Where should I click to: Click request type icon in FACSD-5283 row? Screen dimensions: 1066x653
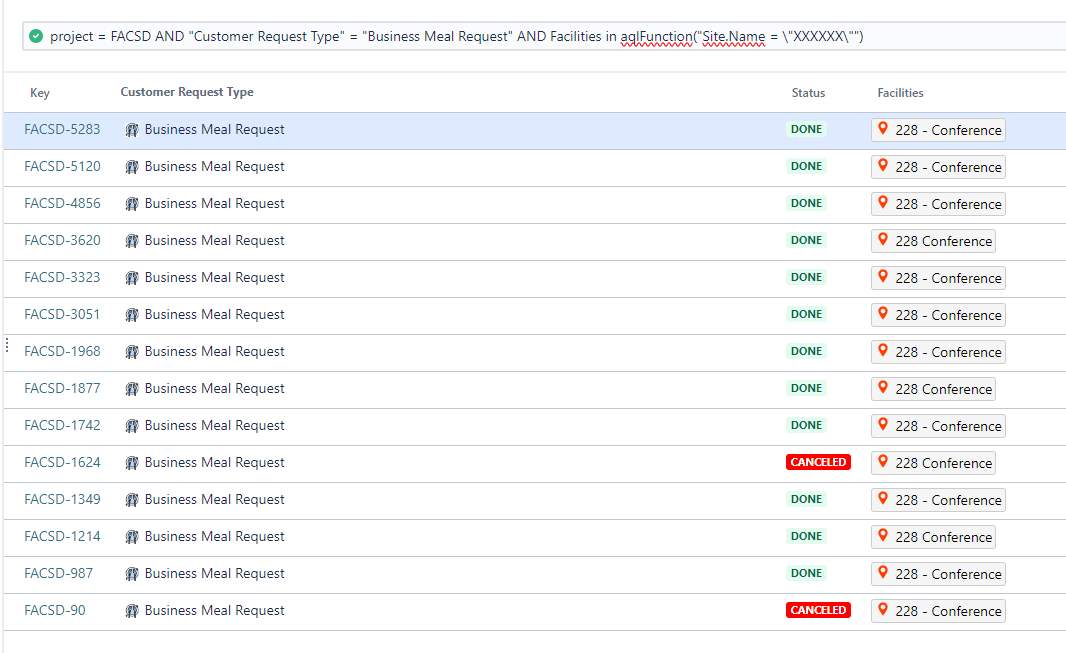(132, 130)
